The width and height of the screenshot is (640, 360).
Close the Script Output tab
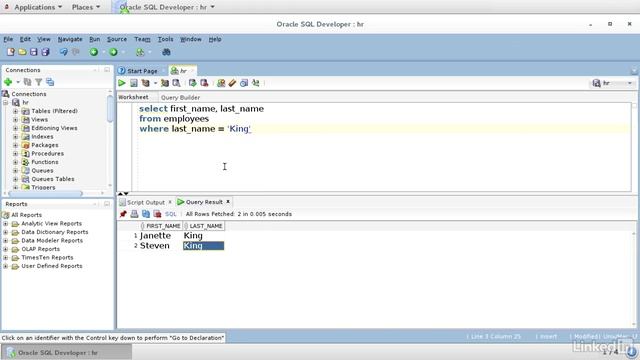170,202
